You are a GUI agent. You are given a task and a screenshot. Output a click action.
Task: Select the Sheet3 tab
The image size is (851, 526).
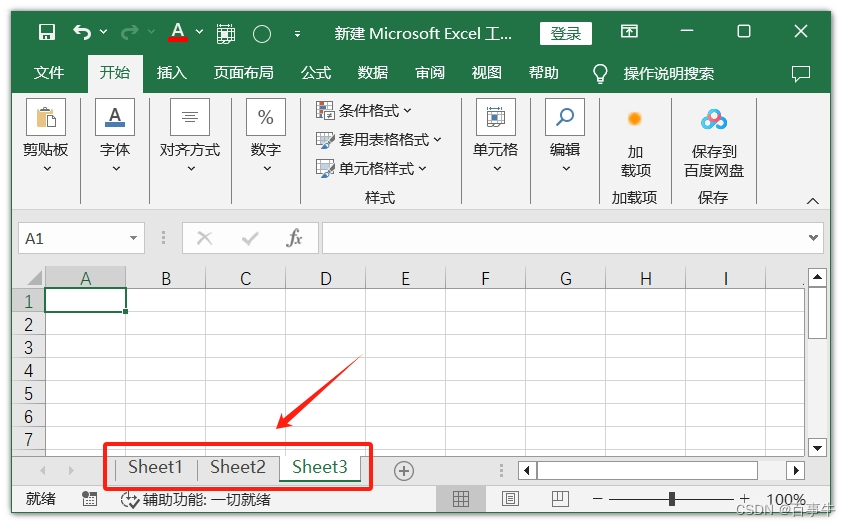[320, 467]
